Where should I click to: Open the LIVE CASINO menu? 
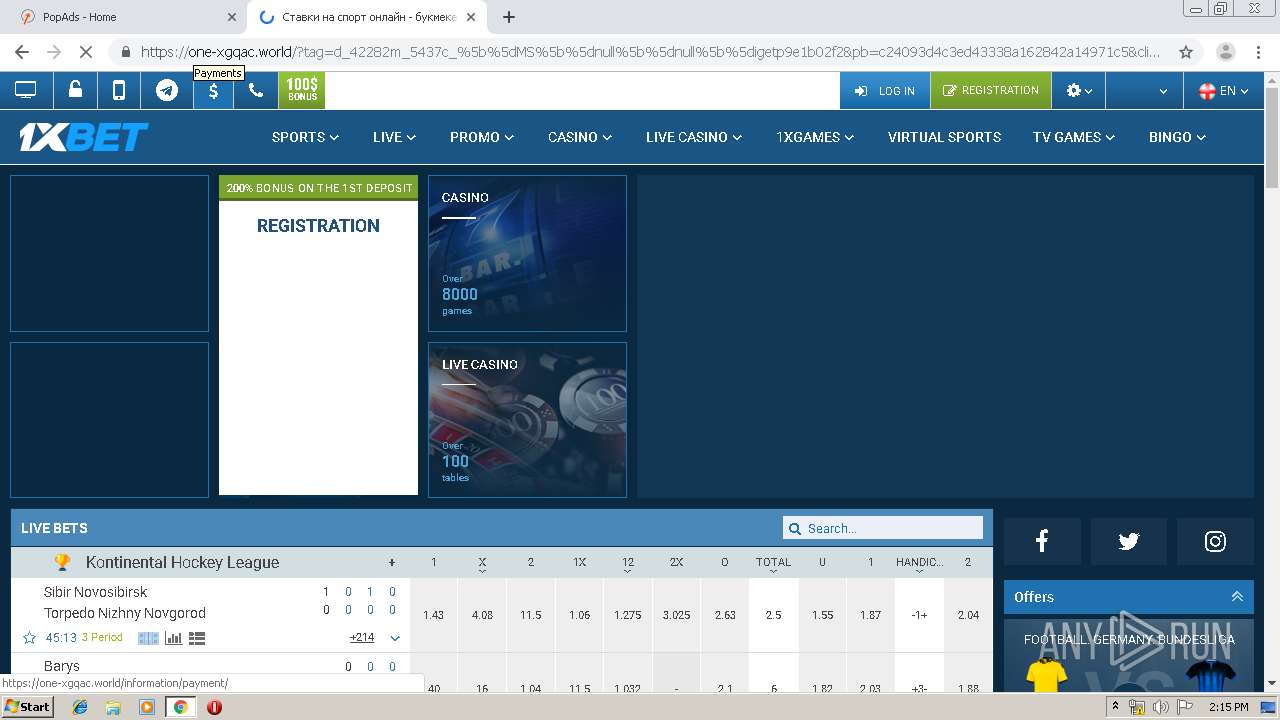(x=694, y=137)
